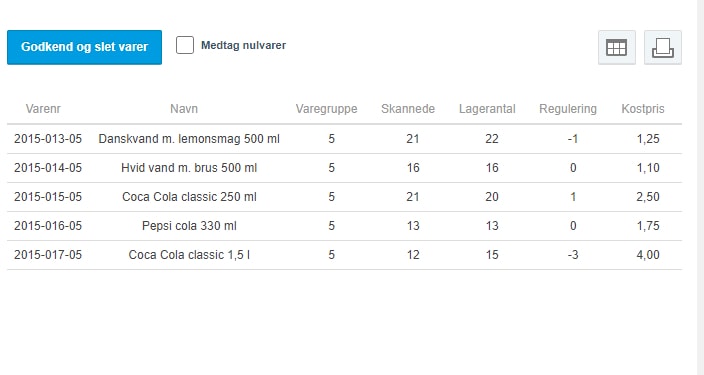Sort by Navn column header
This screenshot has width=704, height=375.
[184, 109]
